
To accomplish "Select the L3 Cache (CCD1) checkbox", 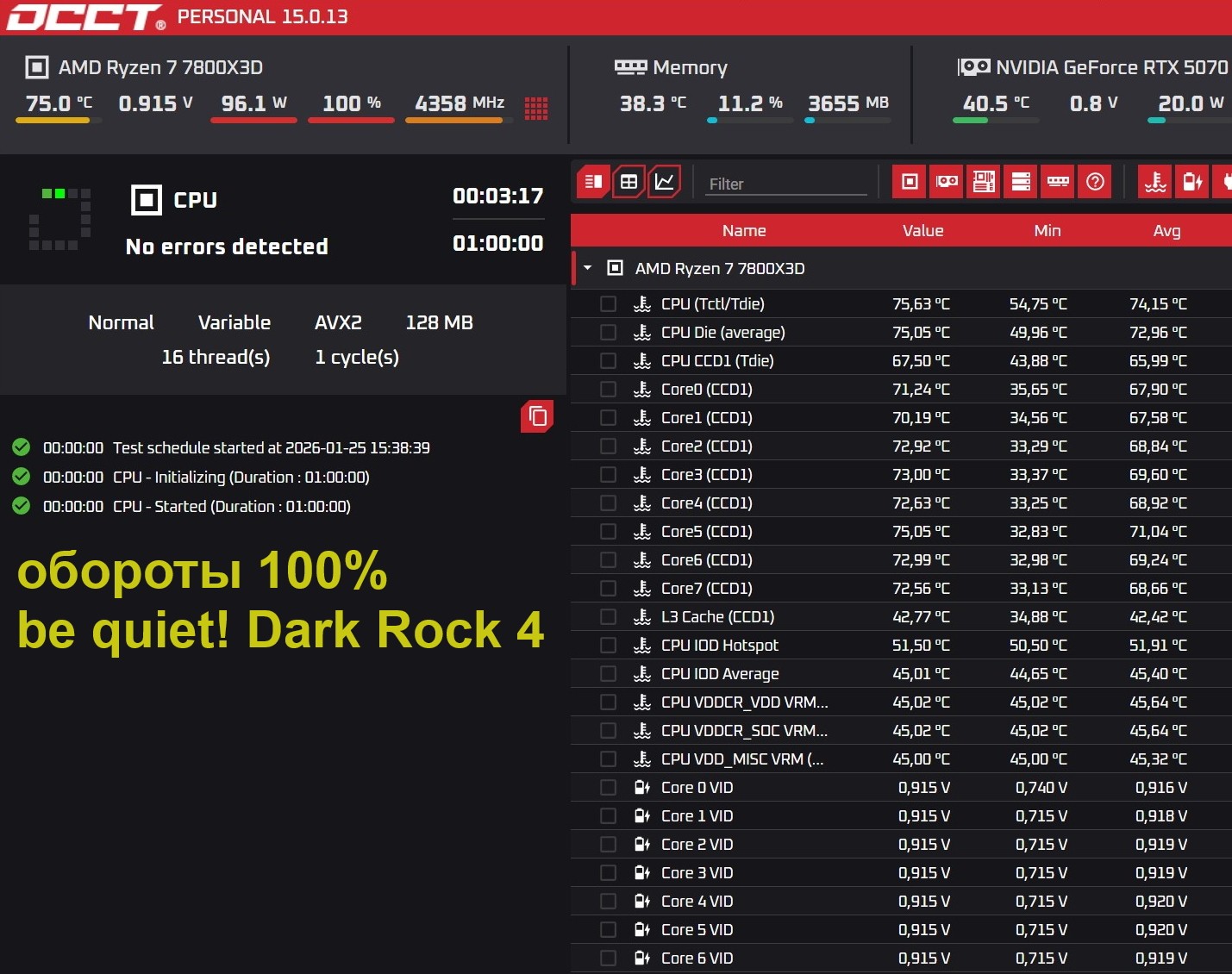I will coord(608,617).
